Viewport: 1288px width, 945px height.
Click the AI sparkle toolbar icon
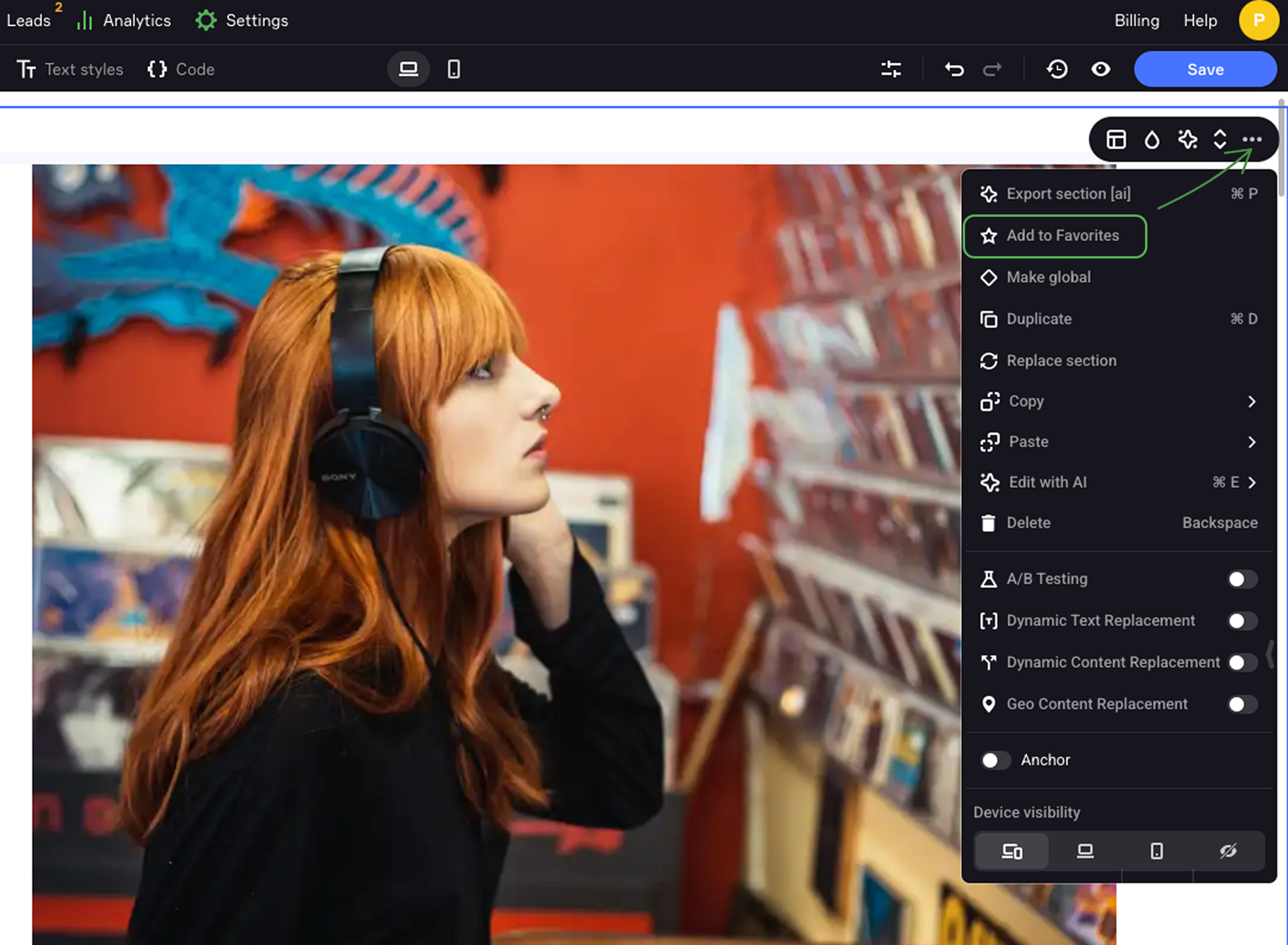[x=1187, y=140]
